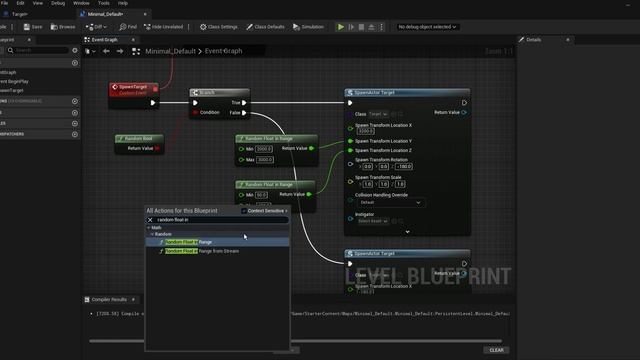
Task: Click Random Bool Return Value pin
Action: [157, 148]
